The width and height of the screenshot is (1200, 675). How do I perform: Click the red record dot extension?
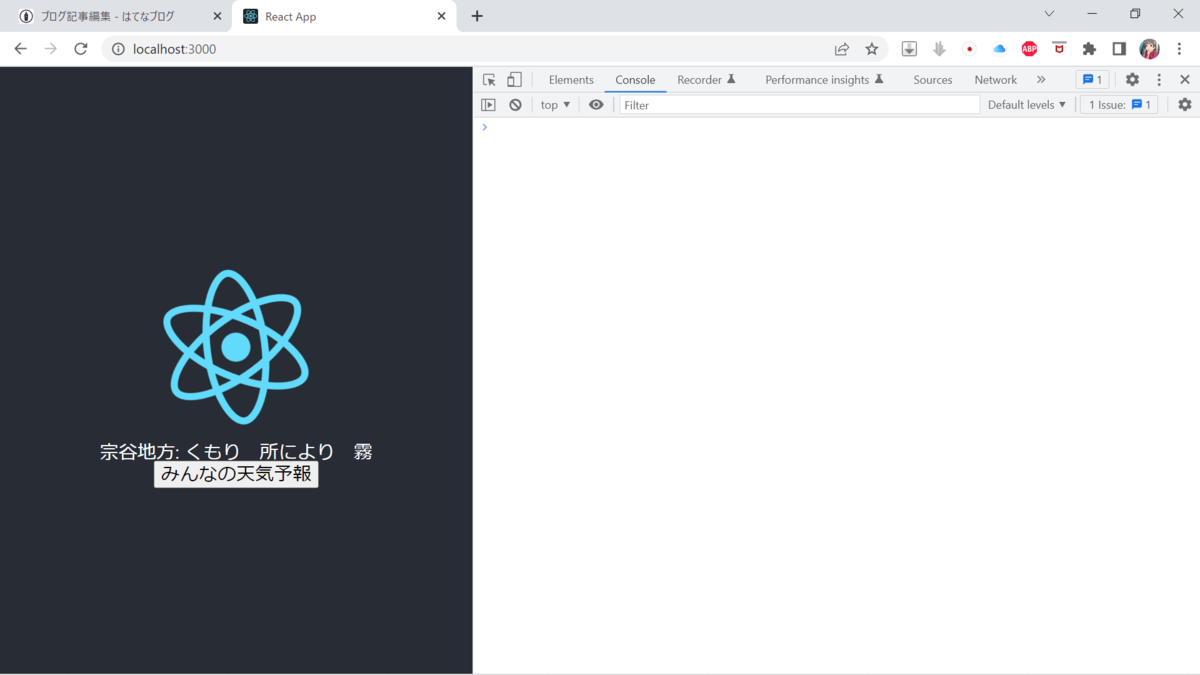click(969, 49)
